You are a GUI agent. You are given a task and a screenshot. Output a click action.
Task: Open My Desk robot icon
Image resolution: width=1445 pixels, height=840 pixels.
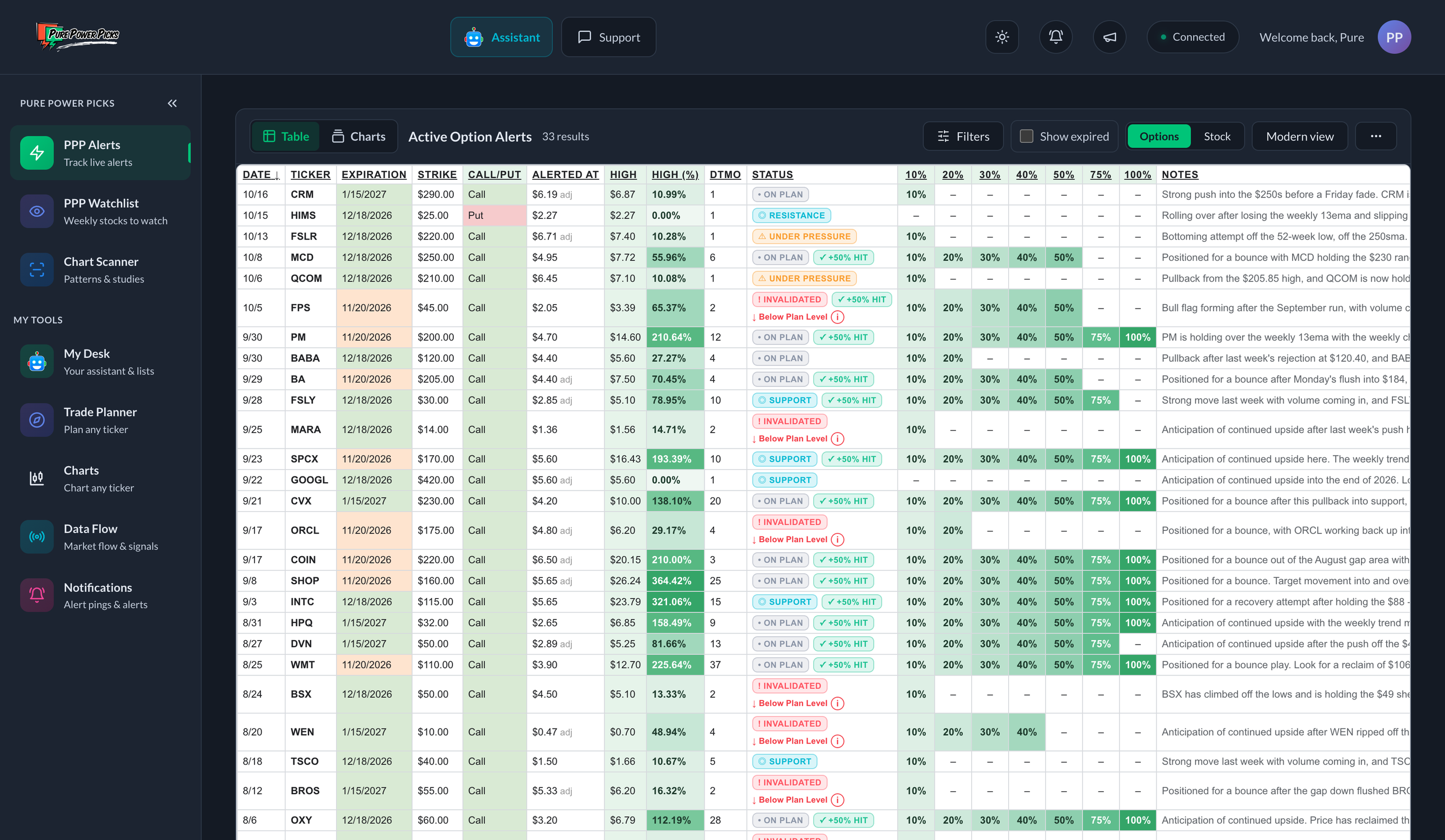pos(37,361)
